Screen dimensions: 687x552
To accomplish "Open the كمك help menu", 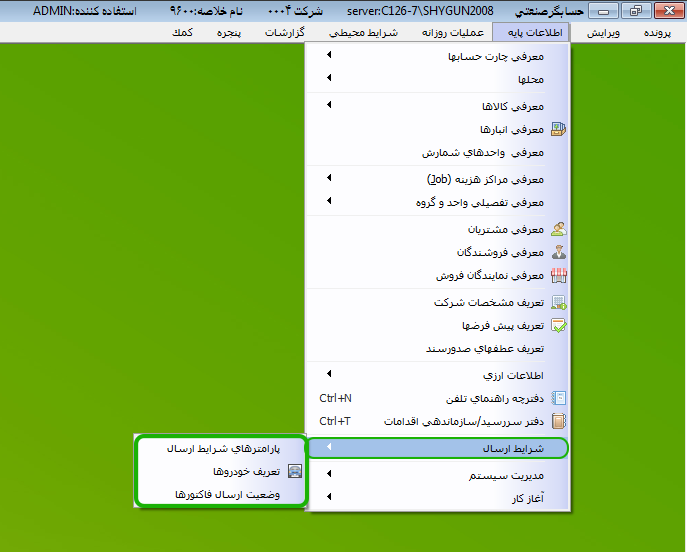I will click(x=181, y=33).
